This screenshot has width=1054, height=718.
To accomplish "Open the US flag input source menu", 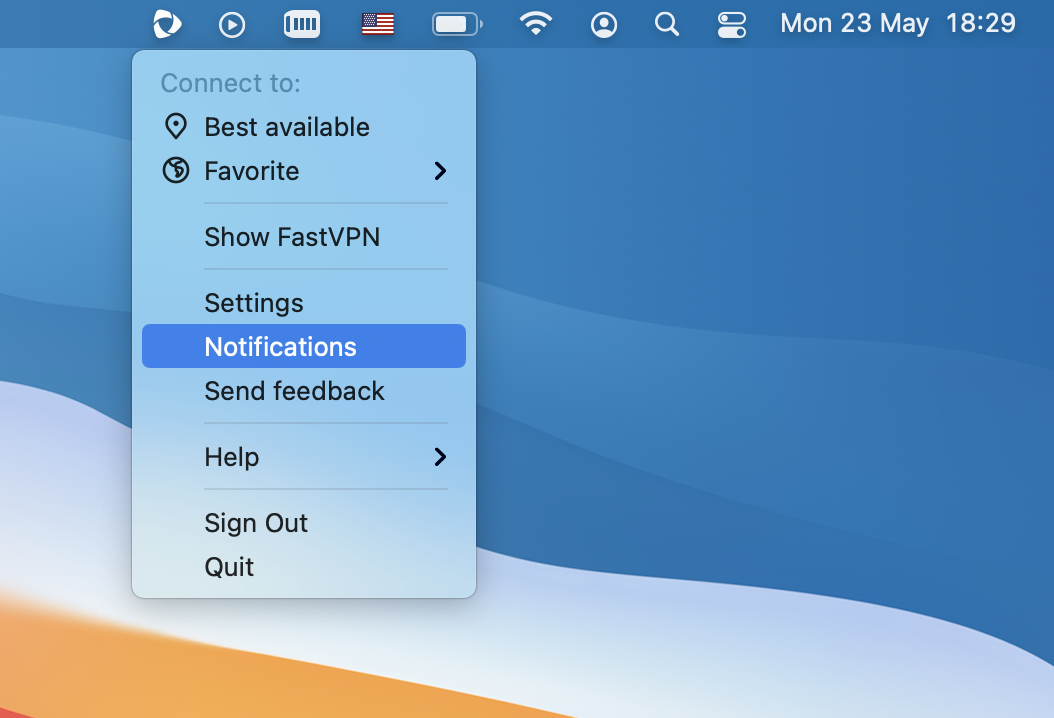I will click(378, 24).
